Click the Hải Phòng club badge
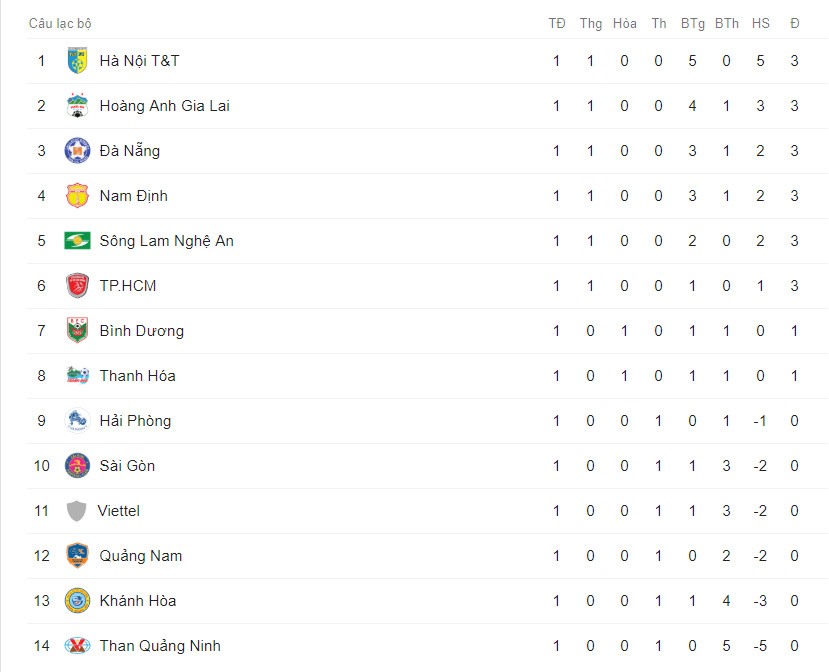Screen dimensions: 829x672 click(77, 421)
